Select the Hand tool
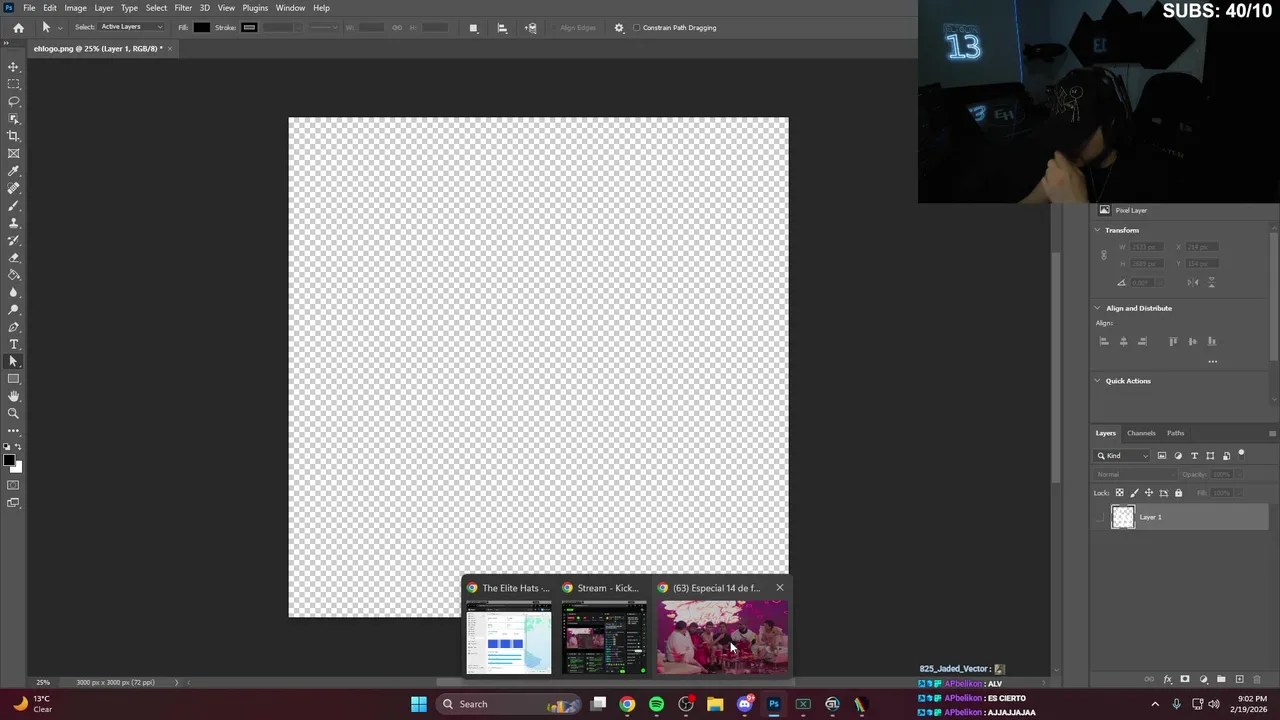 pyautogui.click(x=14, y=396)
